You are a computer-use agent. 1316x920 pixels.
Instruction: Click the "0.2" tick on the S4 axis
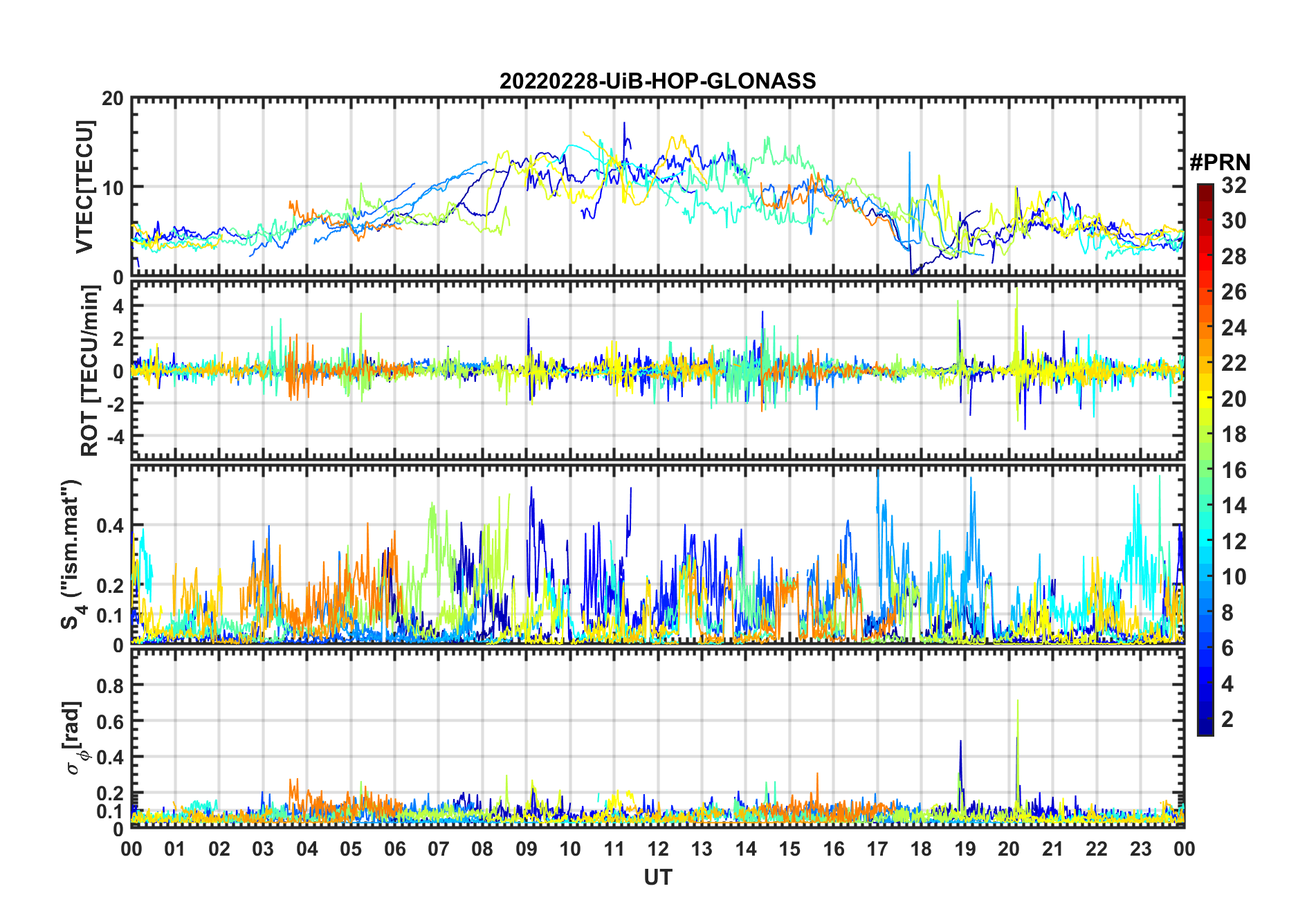click(x=111, y=585)
